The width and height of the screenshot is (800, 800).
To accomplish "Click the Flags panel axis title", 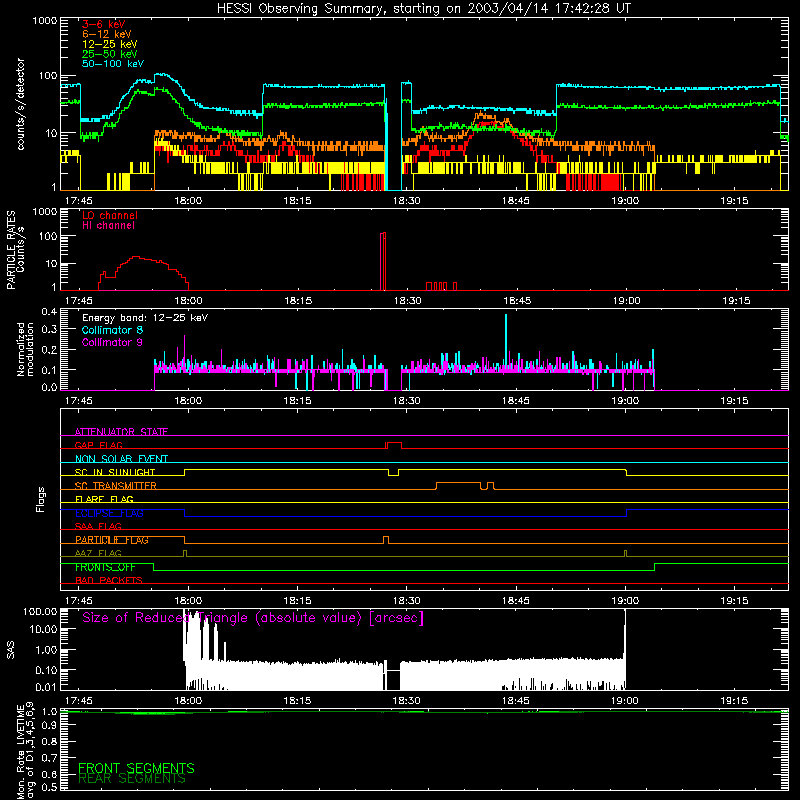I will 41,499.
